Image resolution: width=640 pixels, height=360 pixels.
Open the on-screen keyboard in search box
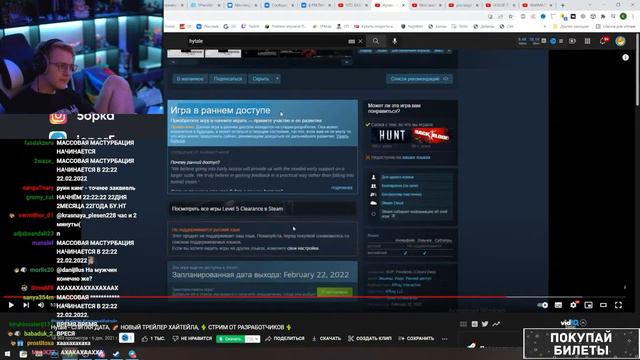pos(351,41)
